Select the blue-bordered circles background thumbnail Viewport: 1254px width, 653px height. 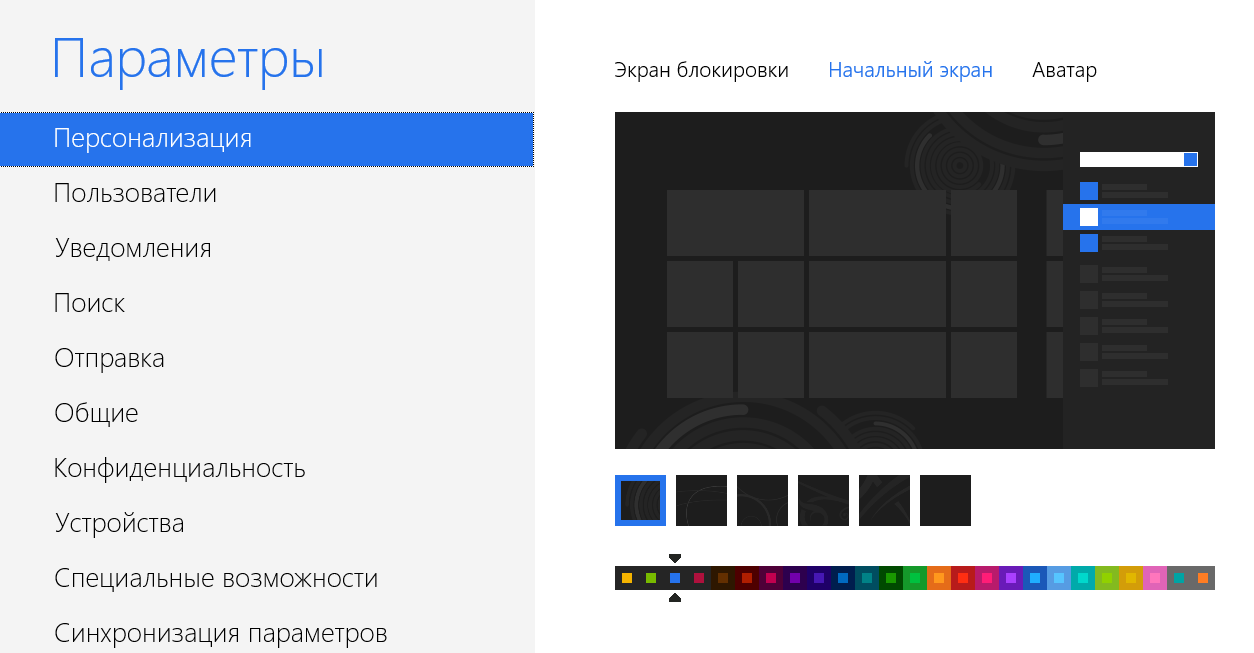[x=640, y=500]
